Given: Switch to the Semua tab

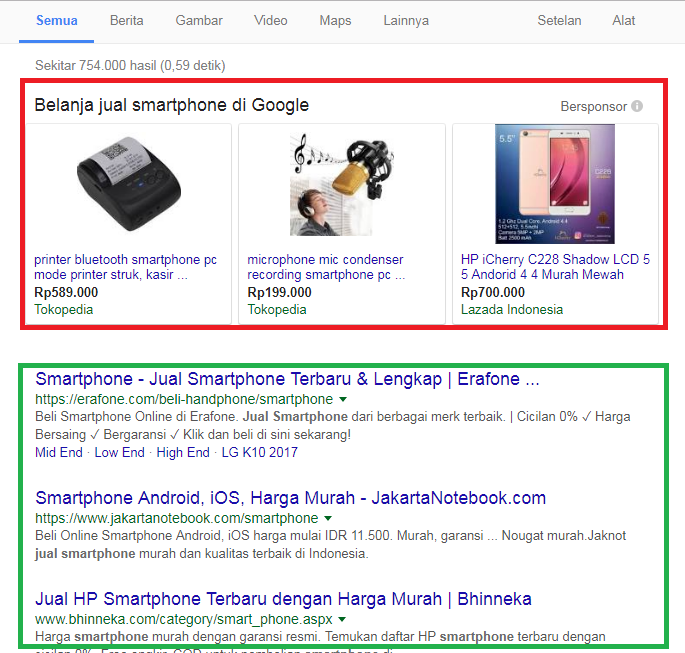Looking at the screenshot, I should [x=57, y=21].
